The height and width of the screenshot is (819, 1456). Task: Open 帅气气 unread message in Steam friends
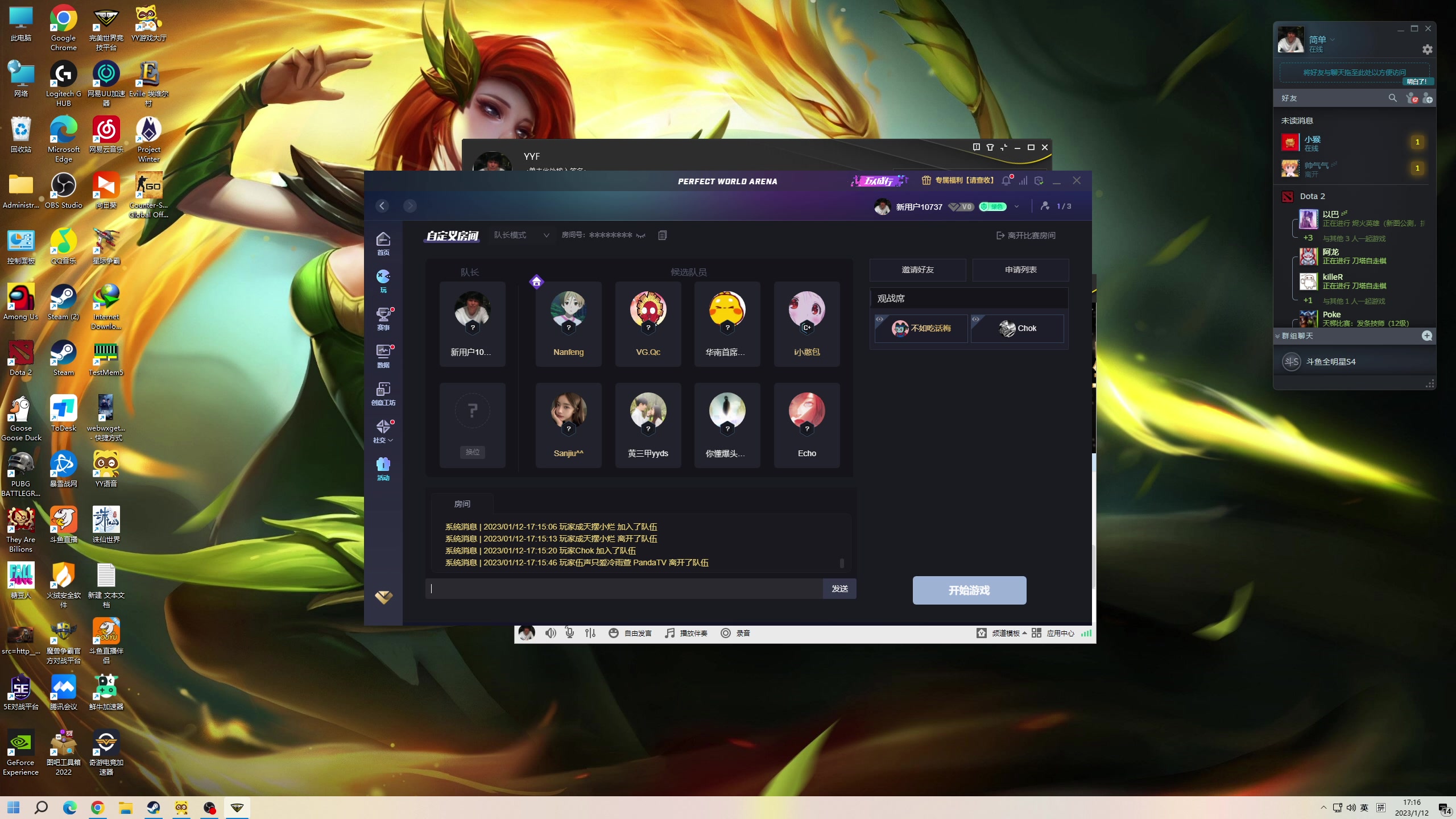(1354, 168)
